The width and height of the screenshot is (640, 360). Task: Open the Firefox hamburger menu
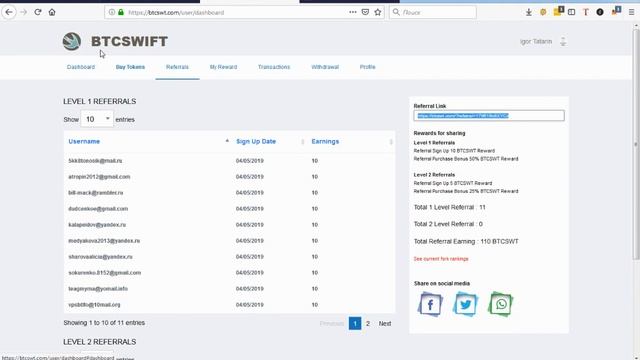tap(631, 12)
